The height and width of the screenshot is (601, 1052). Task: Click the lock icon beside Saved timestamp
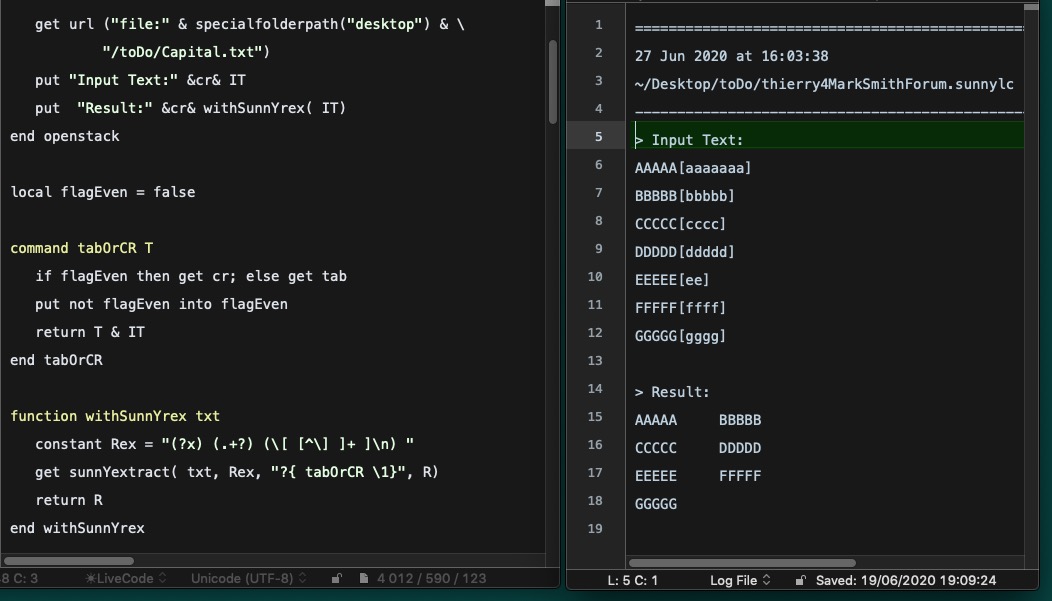click(800, 580)
